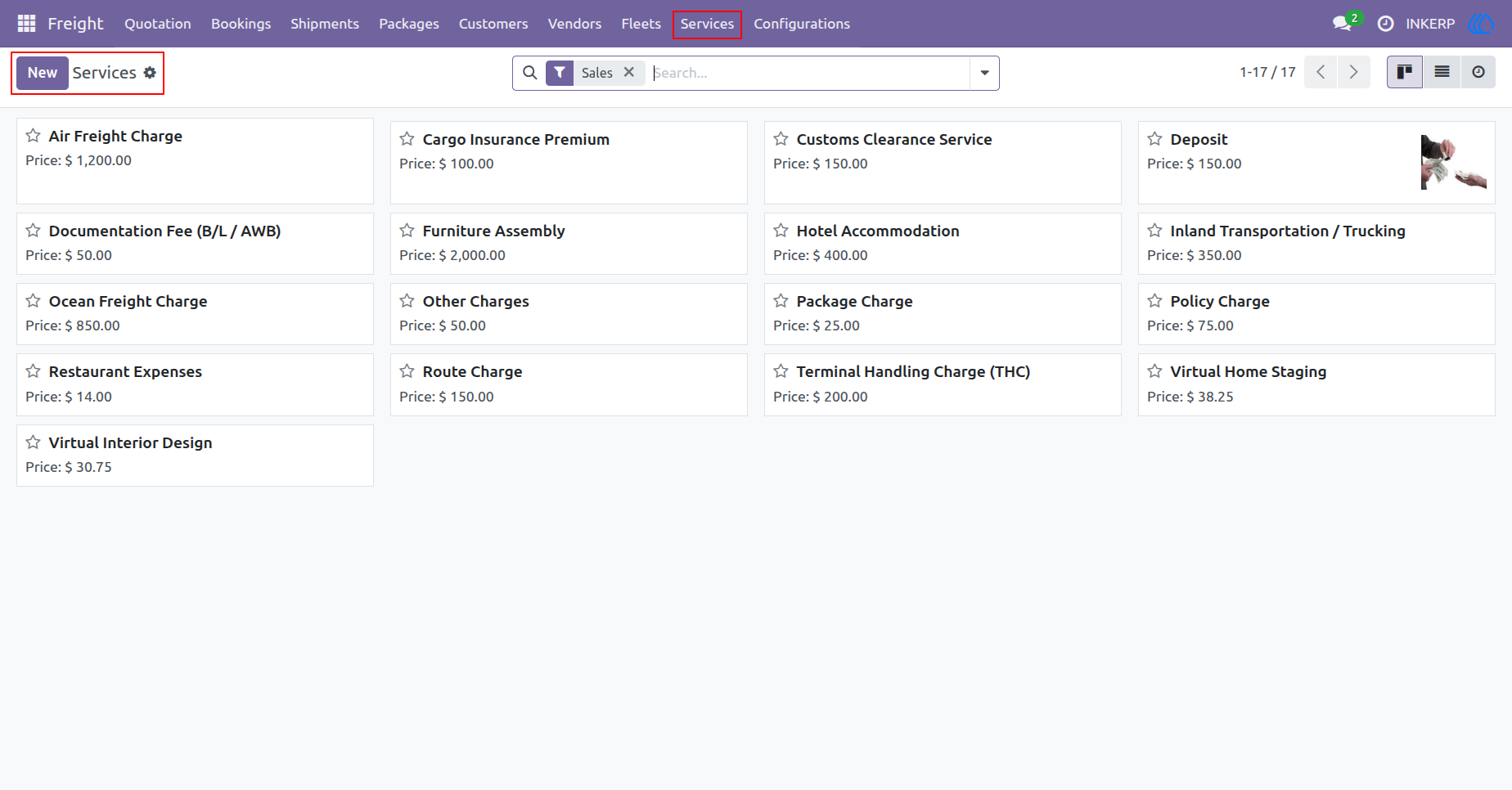This screenshot has height=790, width=1512.
Task: Open the Configurations menu
Action: [x=802, y=24]
